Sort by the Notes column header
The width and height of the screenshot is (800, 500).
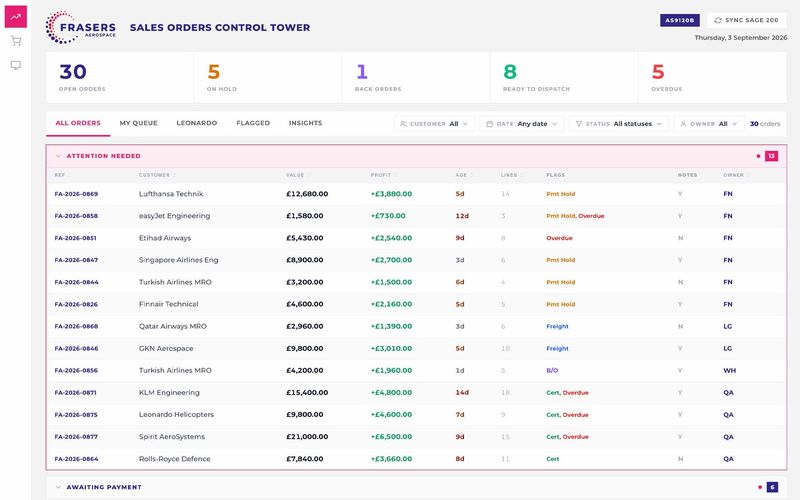click(687, 175)
